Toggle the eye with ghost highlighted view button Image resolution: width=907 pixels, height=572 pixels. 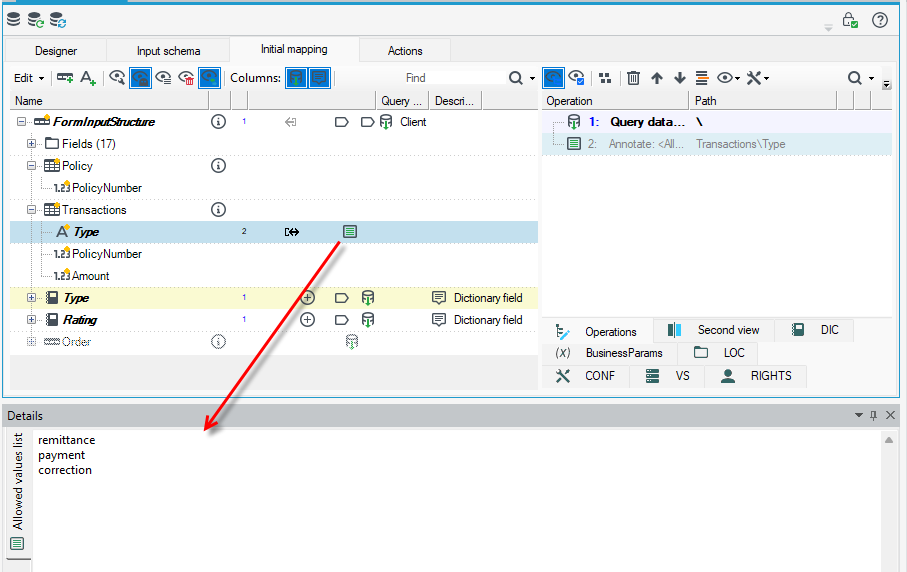(x=141, y=78)
